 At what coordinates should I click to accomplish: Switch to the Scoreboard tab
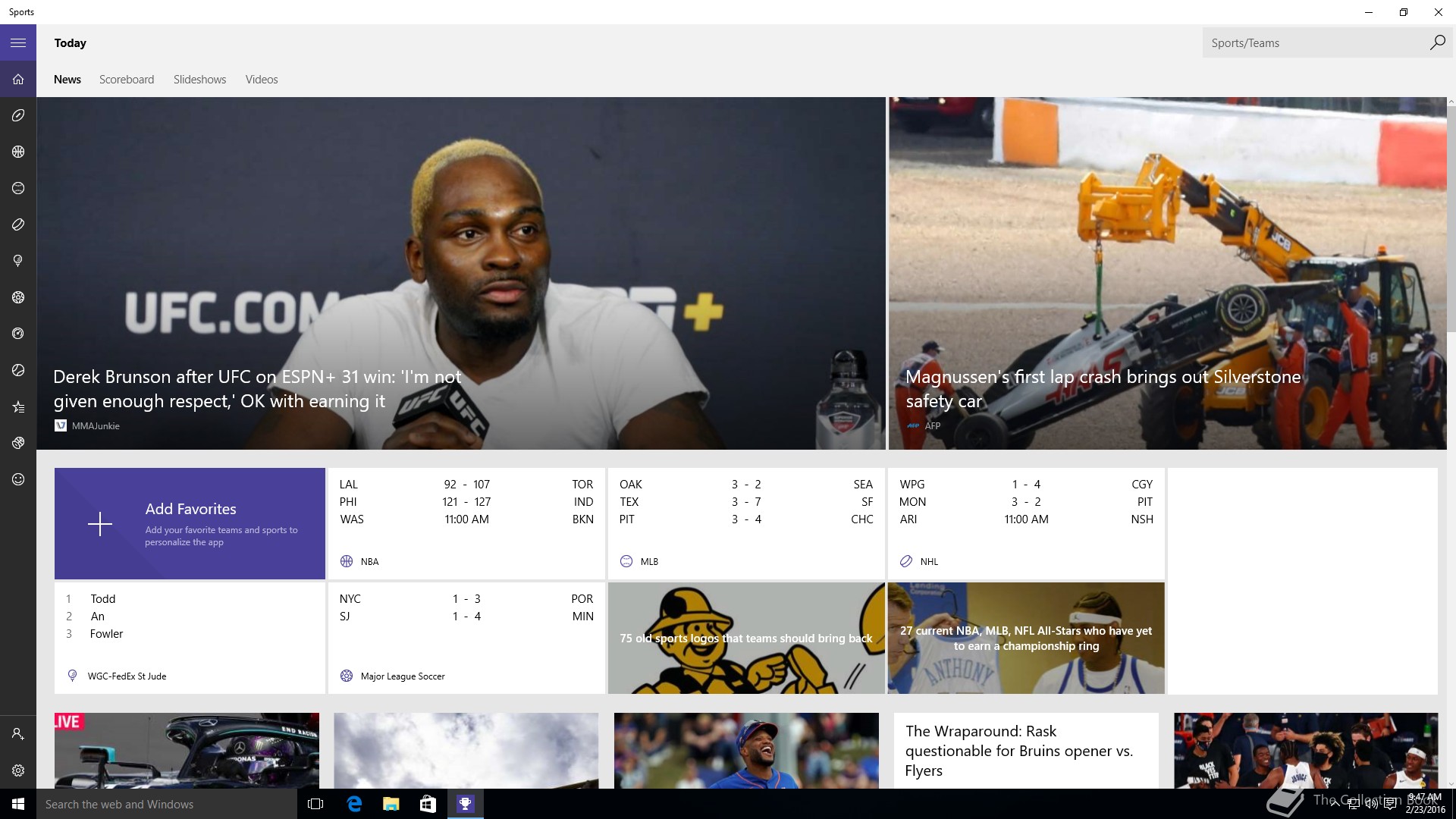pos(127,80)
